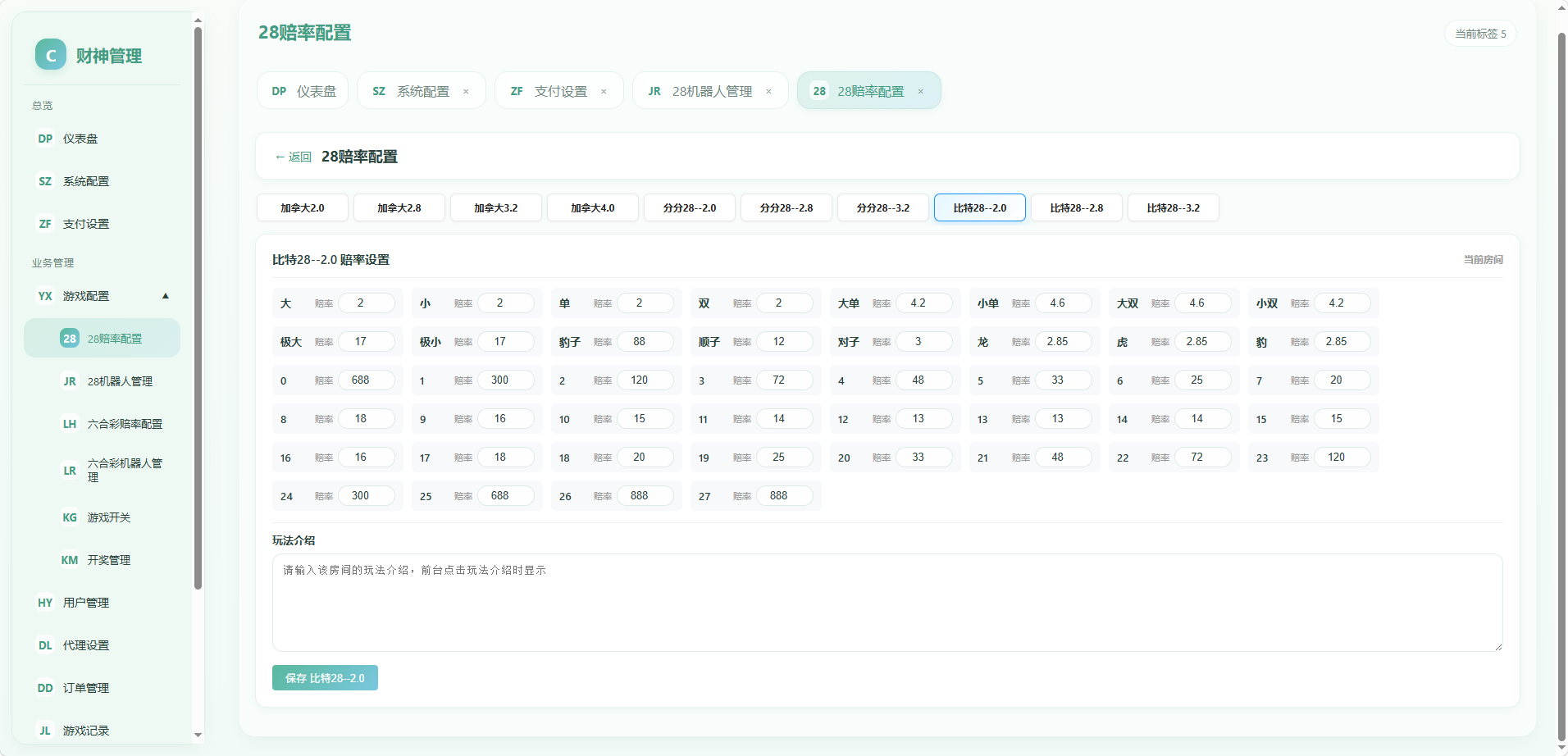Open 支付设置 via the ZF sidebar icon
The image size is (1568, 756).
click(x=45, y=224)
